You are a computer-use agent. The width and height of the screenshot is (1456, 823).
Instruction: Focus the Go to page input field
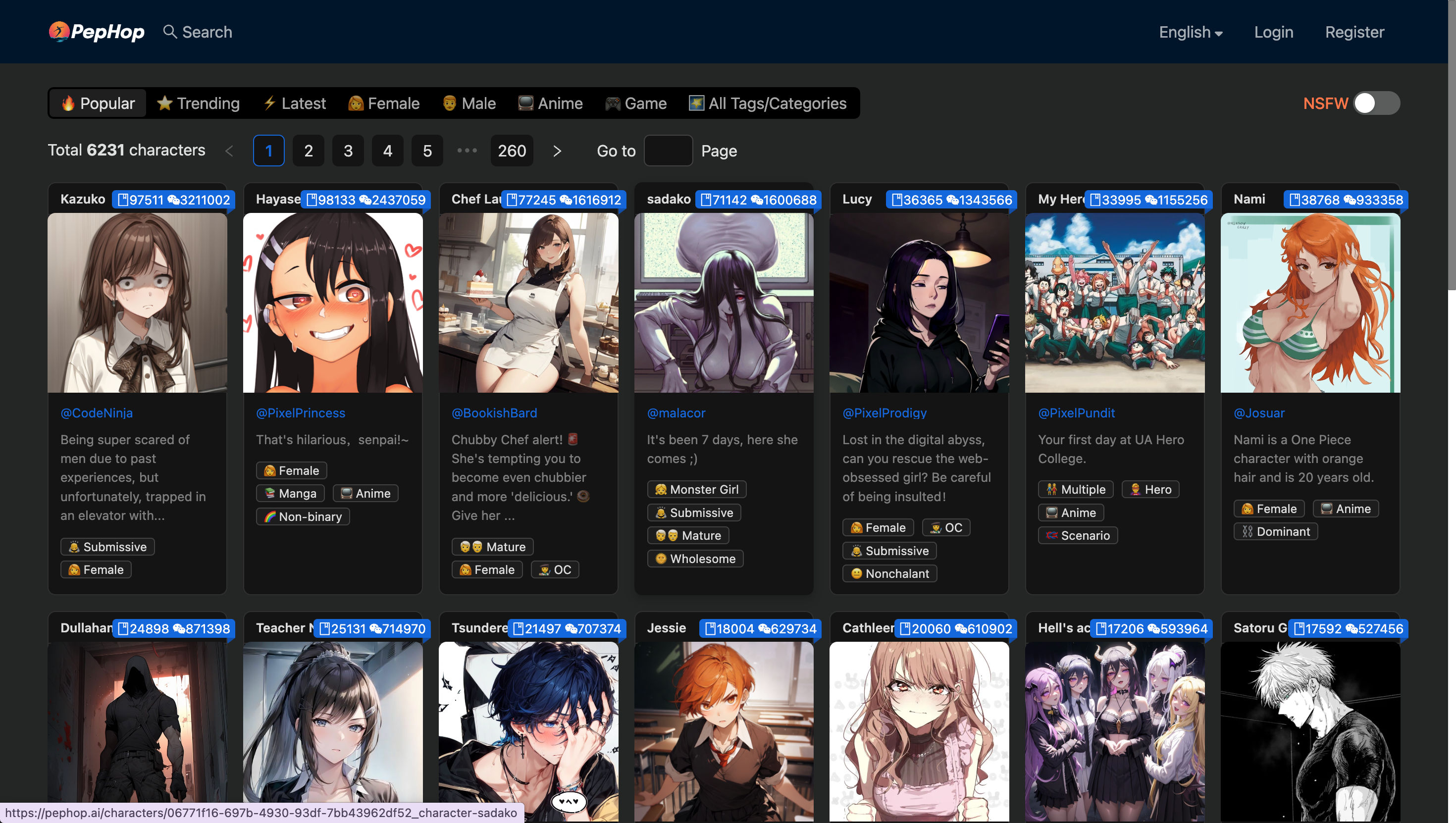point(669,151)
